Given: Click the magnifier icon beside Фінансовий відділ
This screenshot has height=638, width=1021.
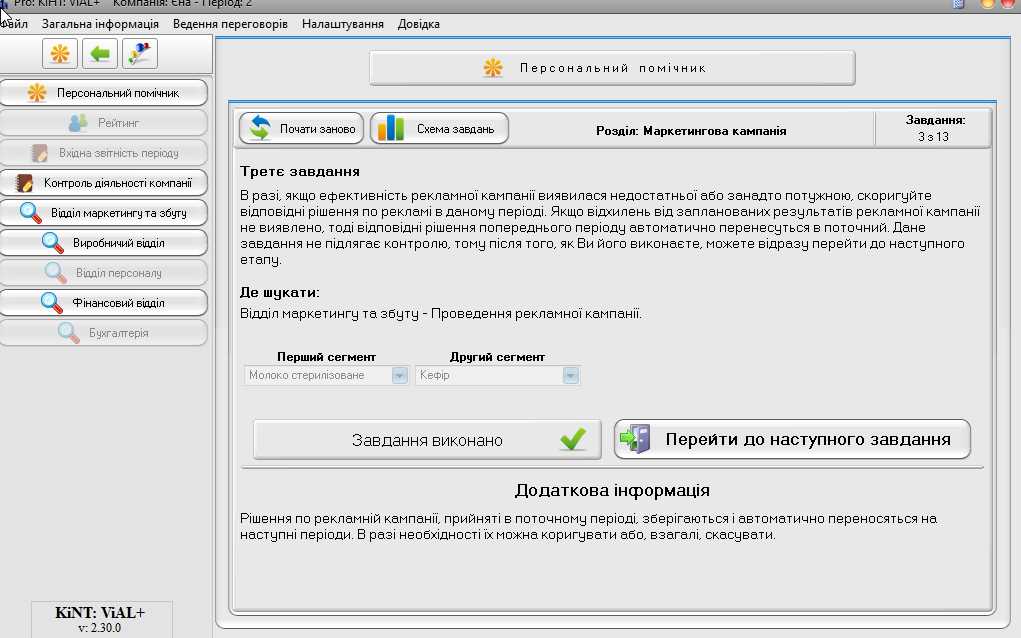Looking at the screenshot, I should coord(52,303).
